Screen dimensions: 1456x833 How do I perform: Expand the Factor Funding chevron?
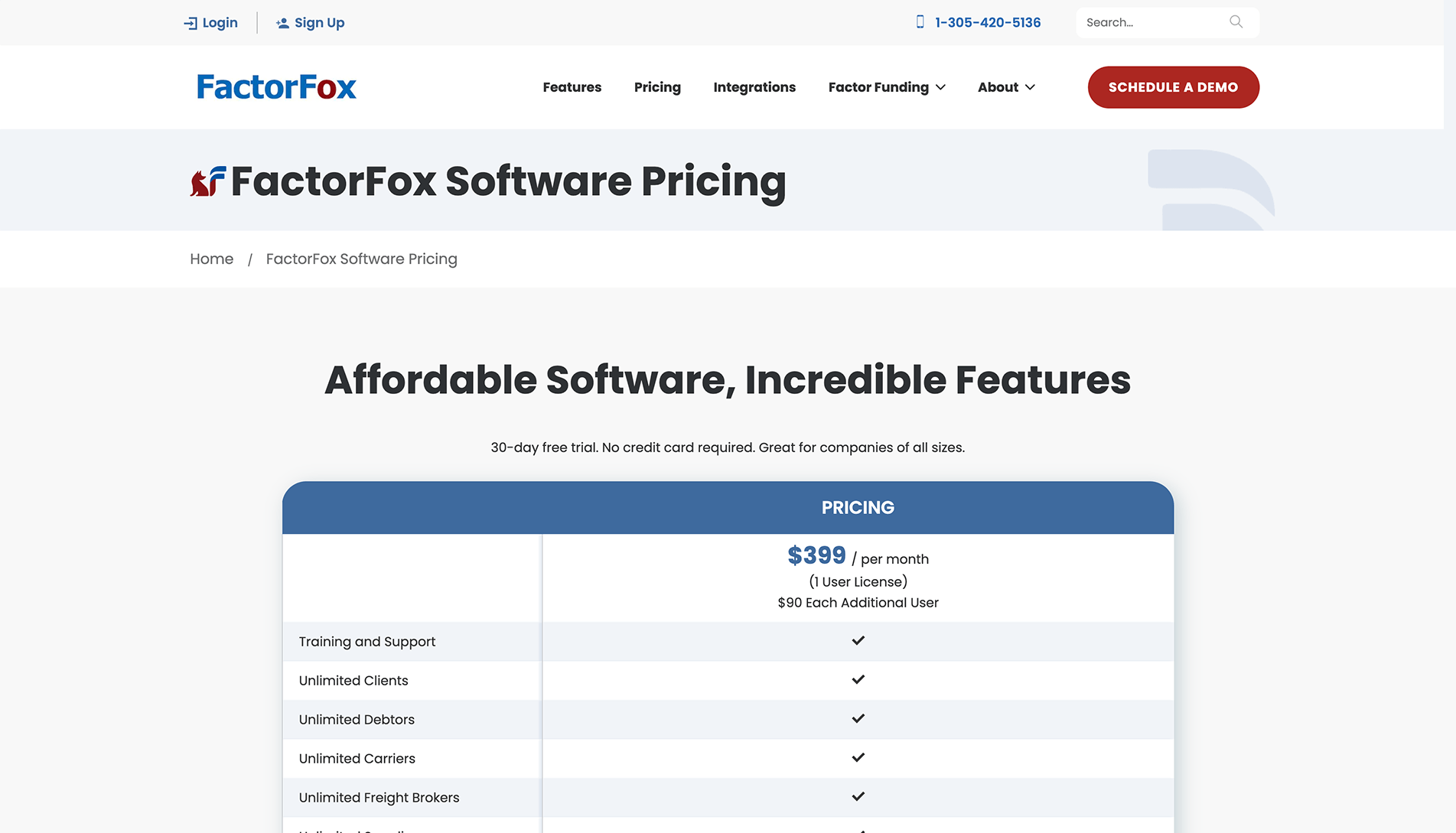pos(940,87)
